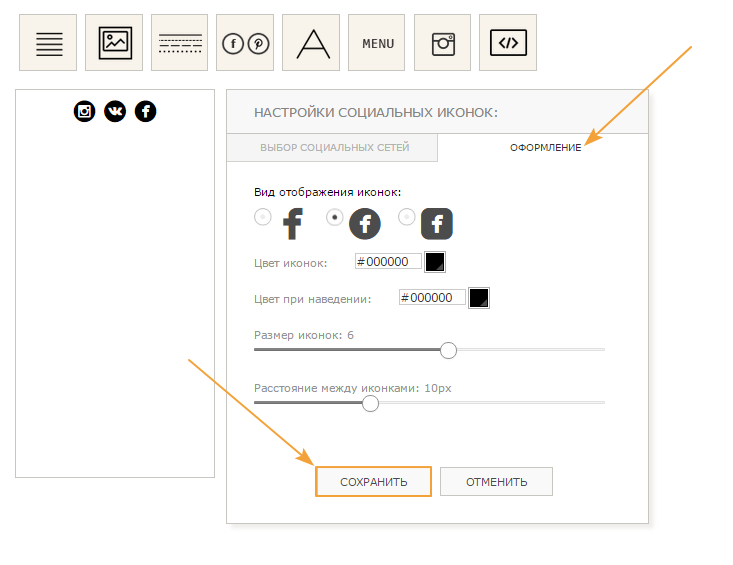
Task: Choose the plain Facebook icon style radio
Action: click(x=263, y=217)
